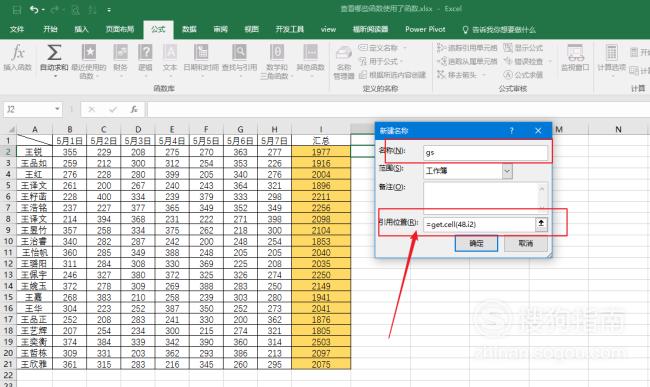
Task: Click Error Checking in formula auditing
Action: point(523,61)
